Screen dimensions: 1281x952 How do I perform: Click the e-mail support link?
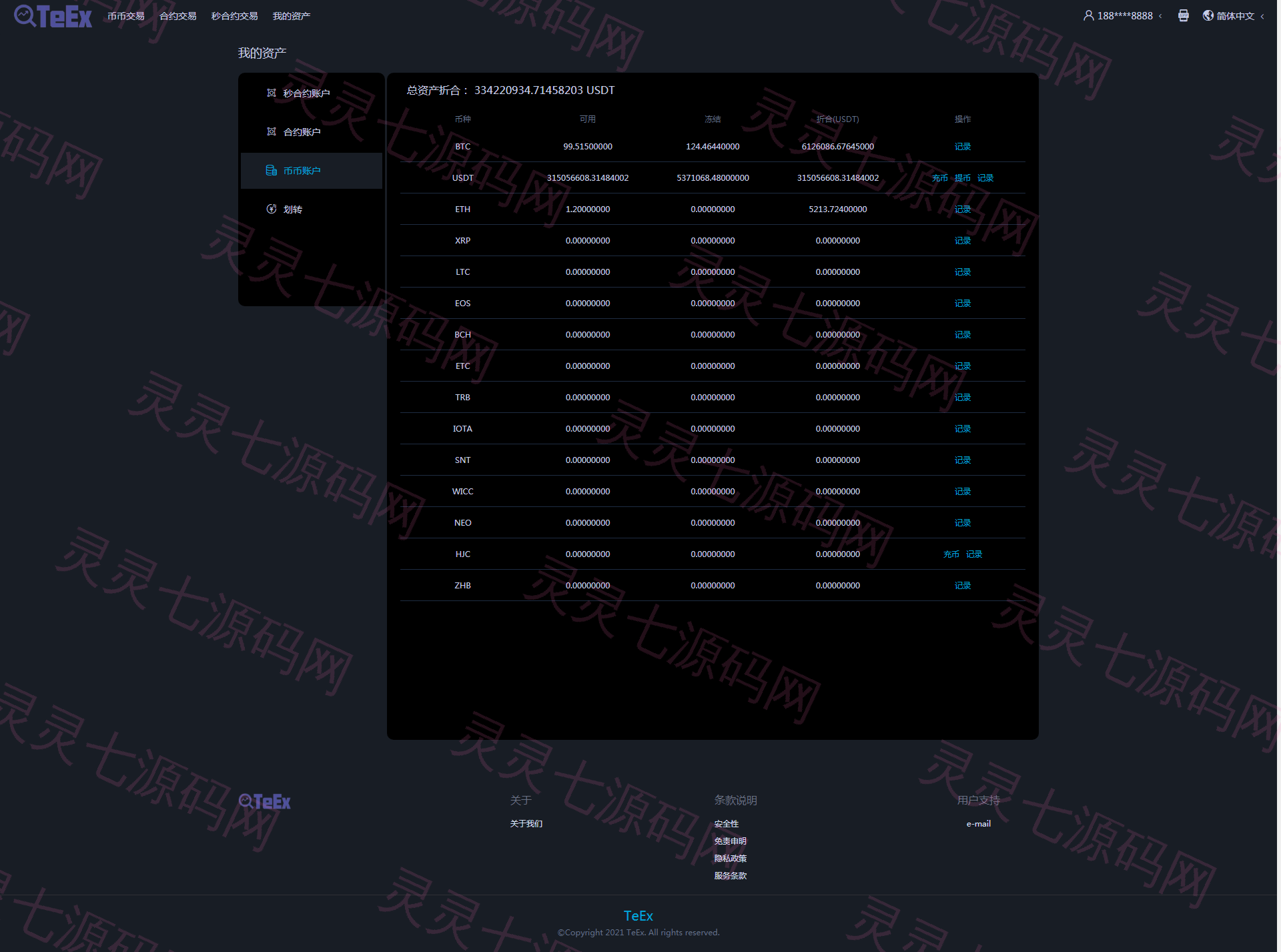coord(978,823)
